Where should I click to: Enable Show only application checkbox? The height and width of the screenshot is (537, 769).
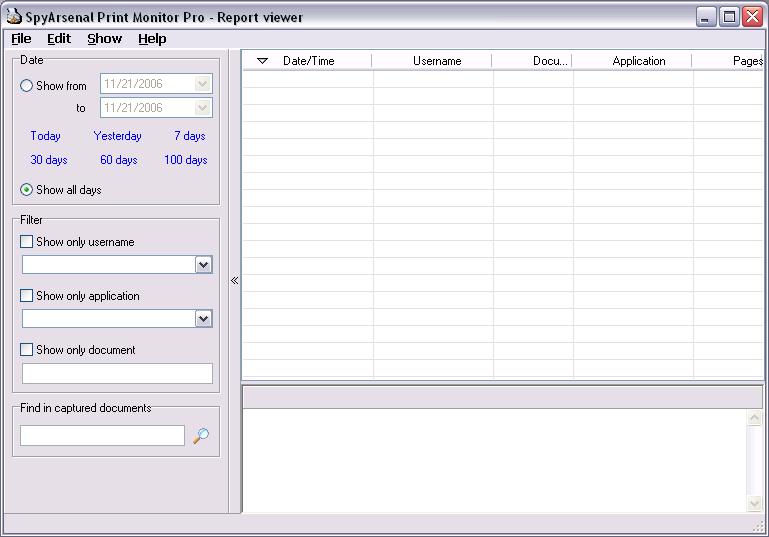[26, 296]
